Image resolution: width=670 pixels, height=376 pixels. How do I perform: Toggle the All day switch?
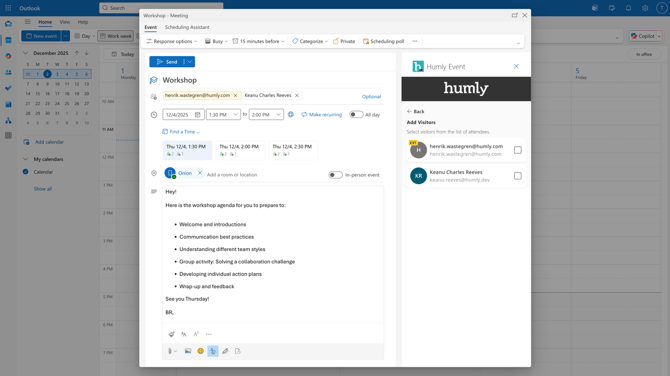356,115
